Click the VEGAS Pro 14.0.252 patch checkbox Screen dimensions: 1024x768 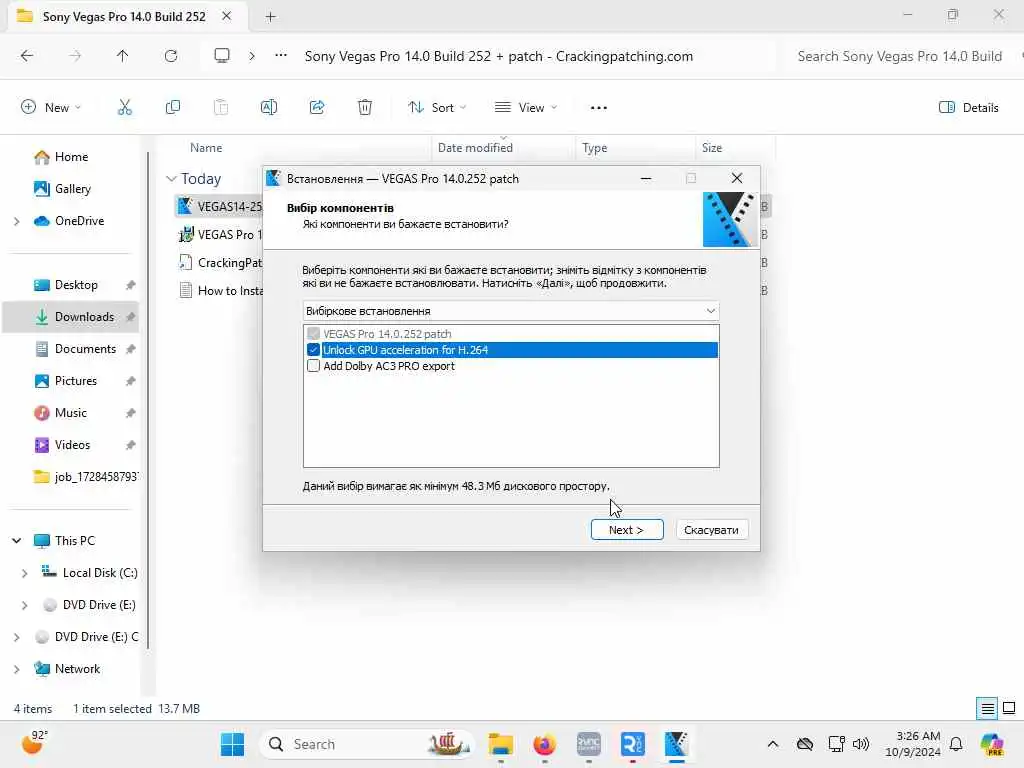[x=313, y=334]
